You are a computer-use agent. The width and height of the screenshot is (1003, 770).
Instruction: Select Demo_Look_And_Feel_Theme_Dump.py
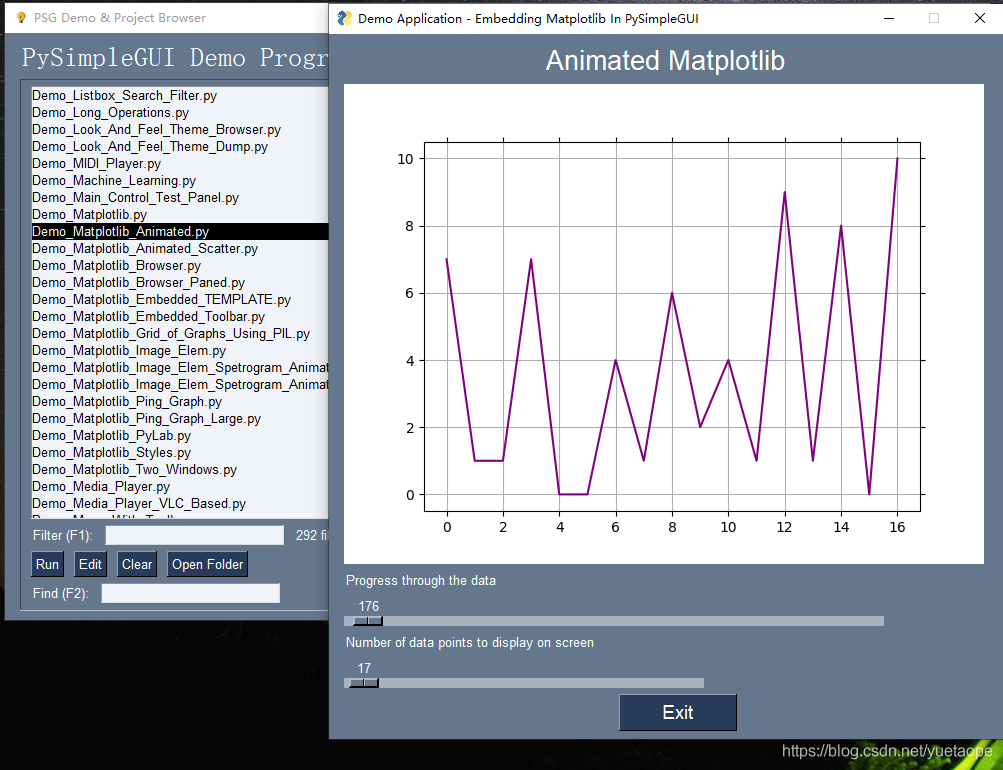[180, 146]
